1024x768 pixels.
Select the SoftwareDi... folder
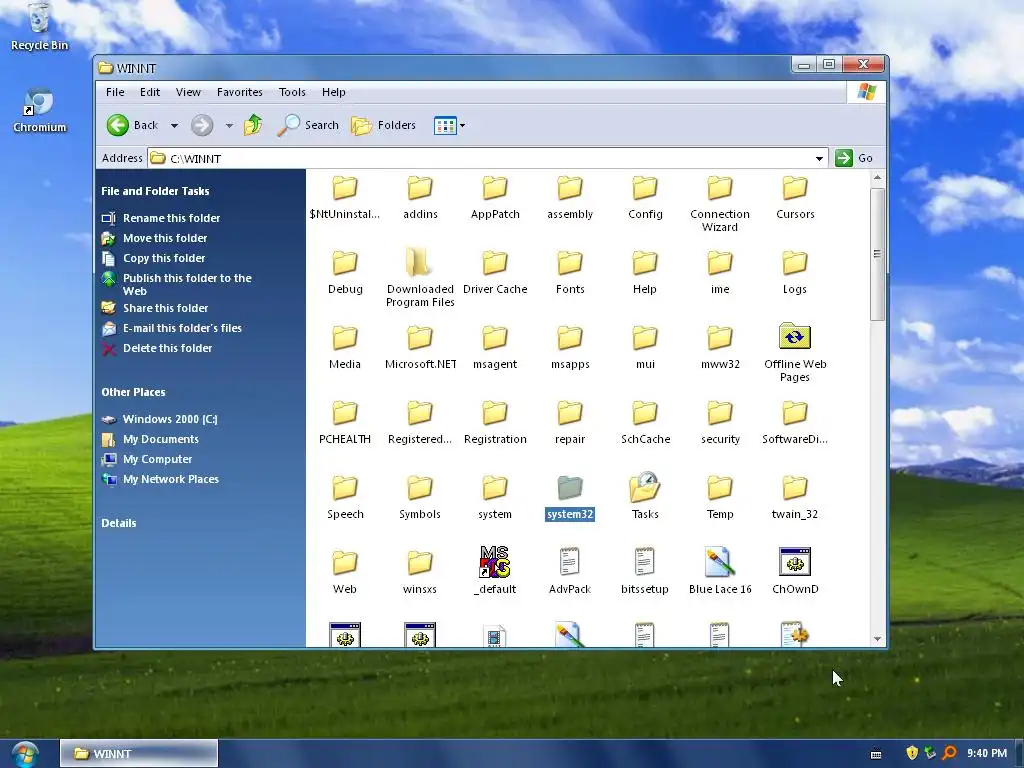coord(795,422)
